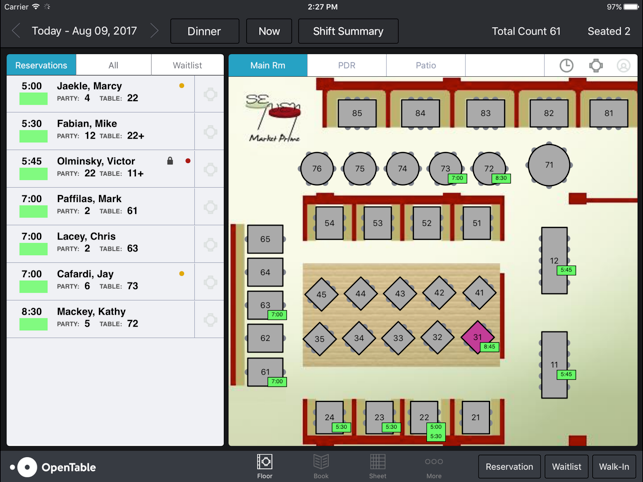The height and width of the screenshot is (482, 643).
Task: Tap the 5:30 tag on table 24
Action: [342, 427]
